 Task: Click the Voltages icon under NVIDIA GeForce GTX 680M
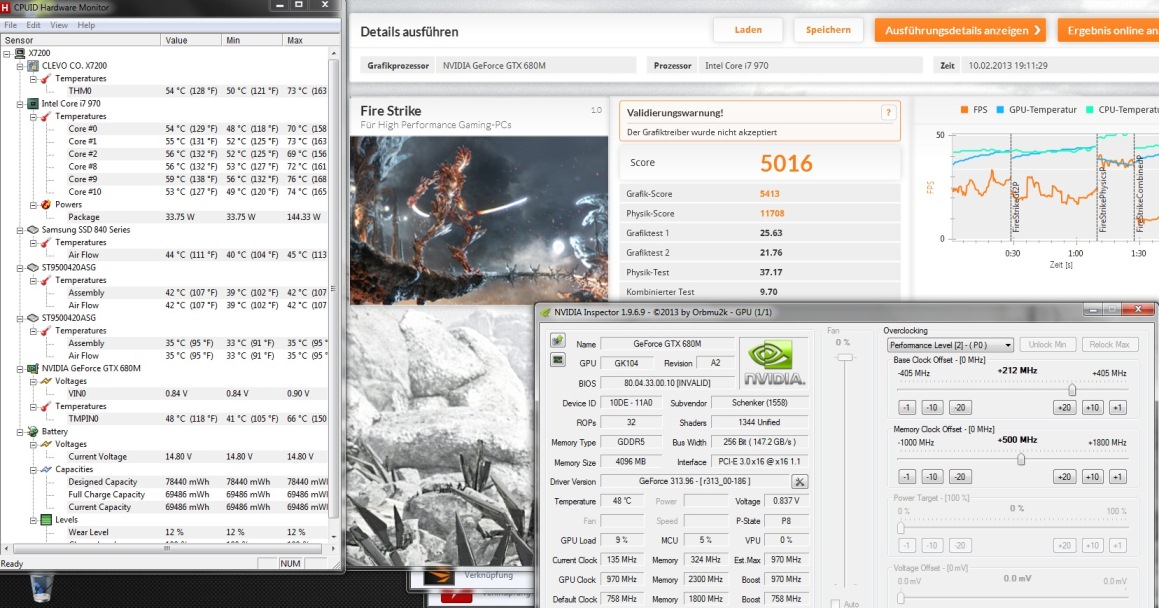coord(46,381)
